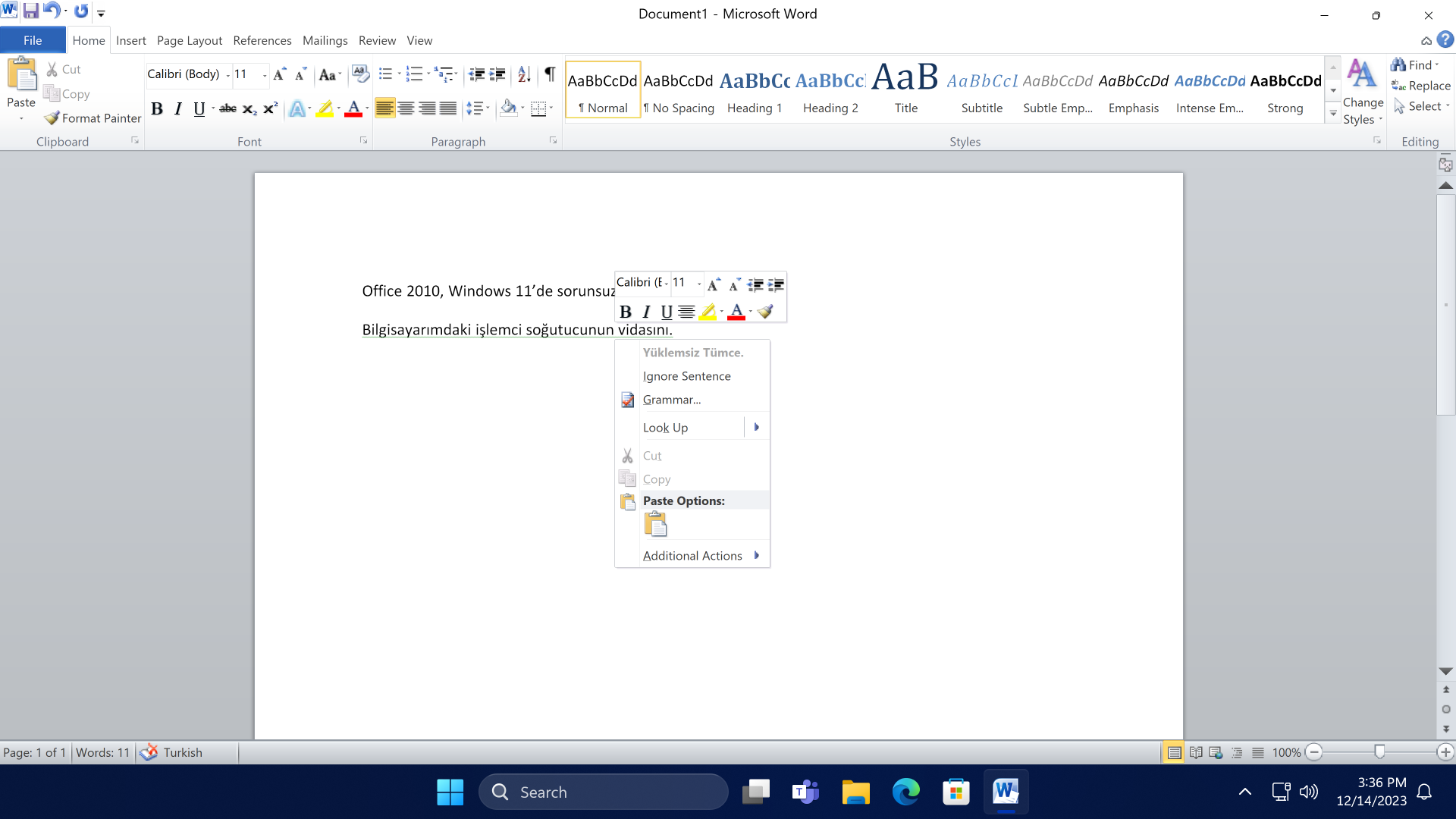This screenshot has width=1456, height=819.
Task: Click the Bullets list icon
Action: pyautogui.click(x=385, y=74)
